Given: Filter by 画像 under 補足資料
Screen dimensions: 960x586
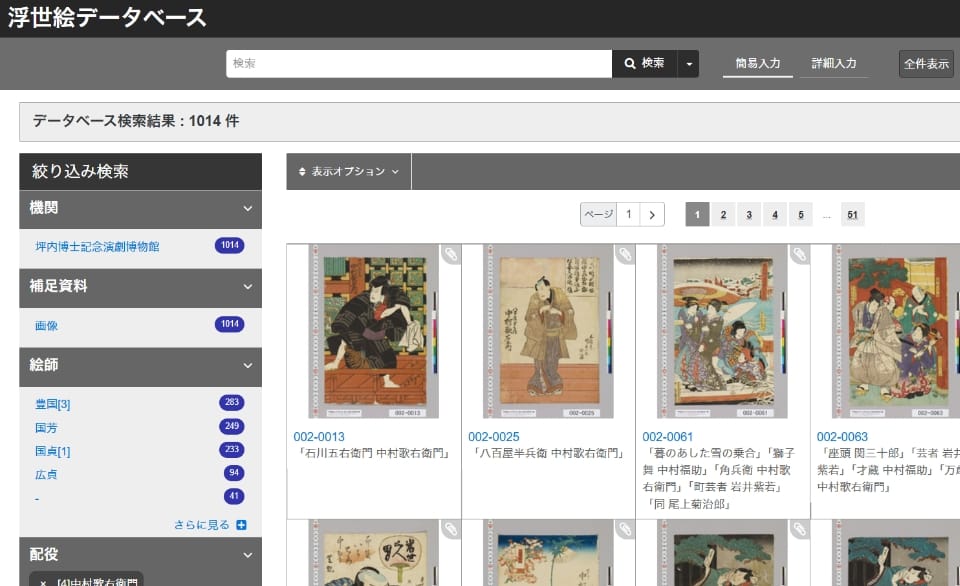Looking at the screenshot, I should pos(47,326).
